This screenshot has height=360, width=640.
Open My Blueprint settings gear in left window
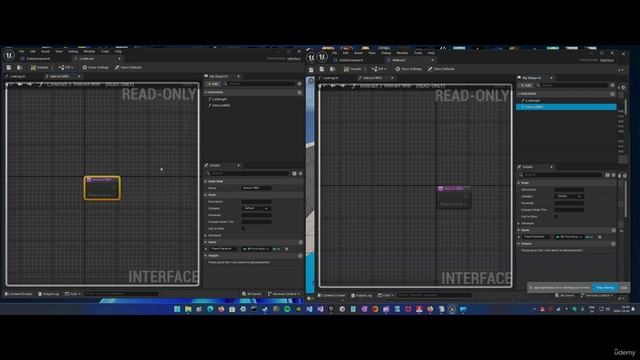(300, 84)
